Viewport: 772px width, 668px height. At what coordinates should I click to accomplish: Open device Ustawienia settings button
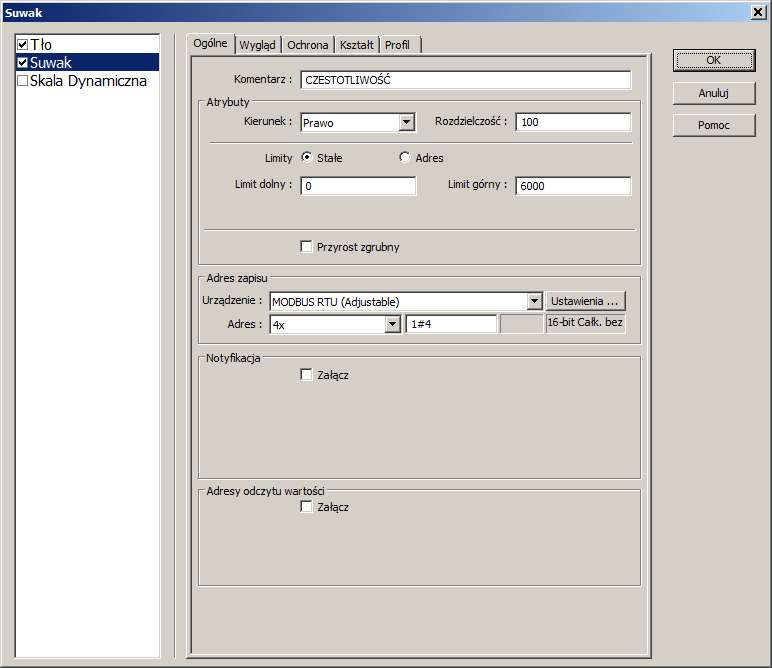point(586,301)
